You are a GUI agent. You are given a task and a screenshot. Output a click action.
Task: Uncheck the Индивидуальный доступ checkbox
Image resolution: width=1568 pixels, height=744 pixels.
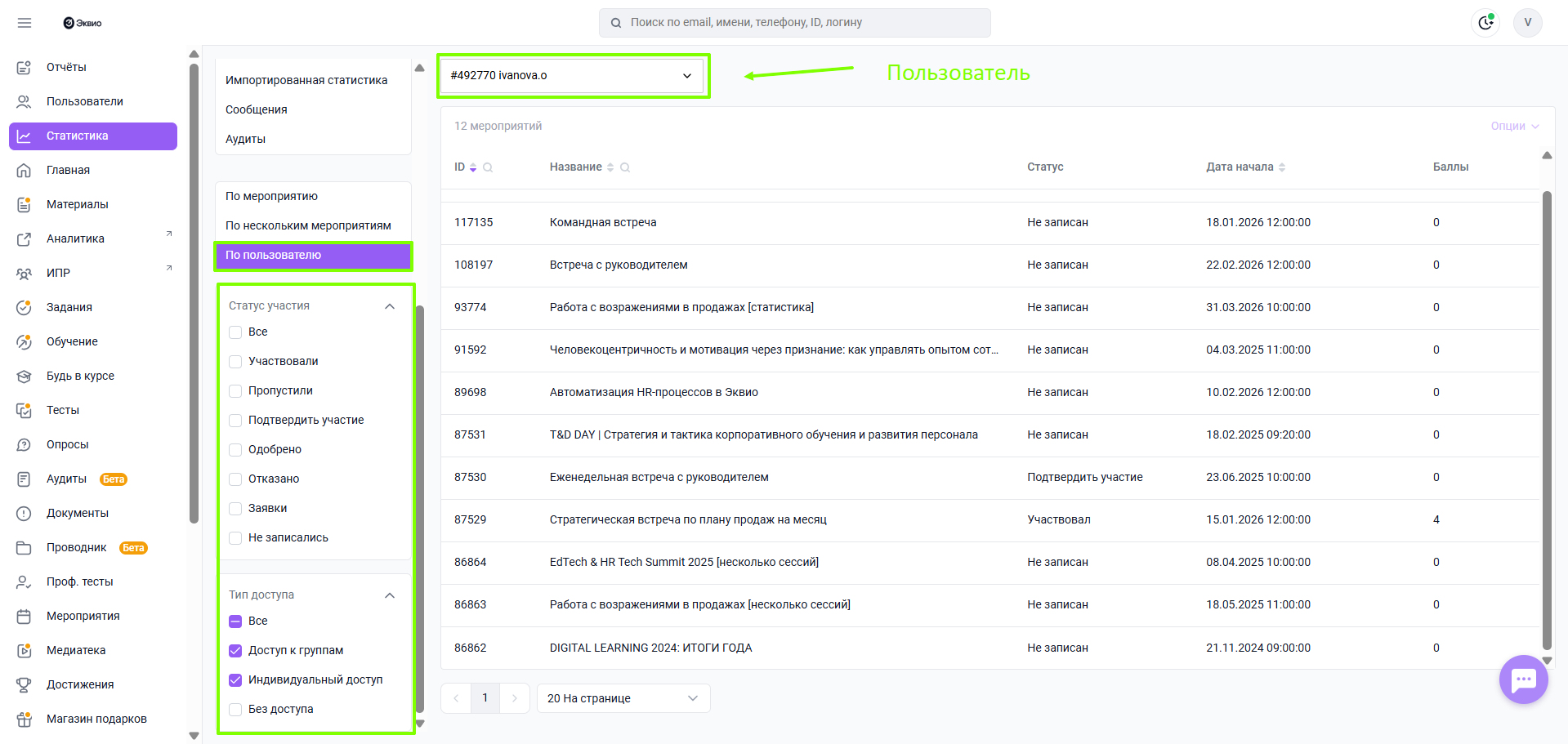coord(235,680)
